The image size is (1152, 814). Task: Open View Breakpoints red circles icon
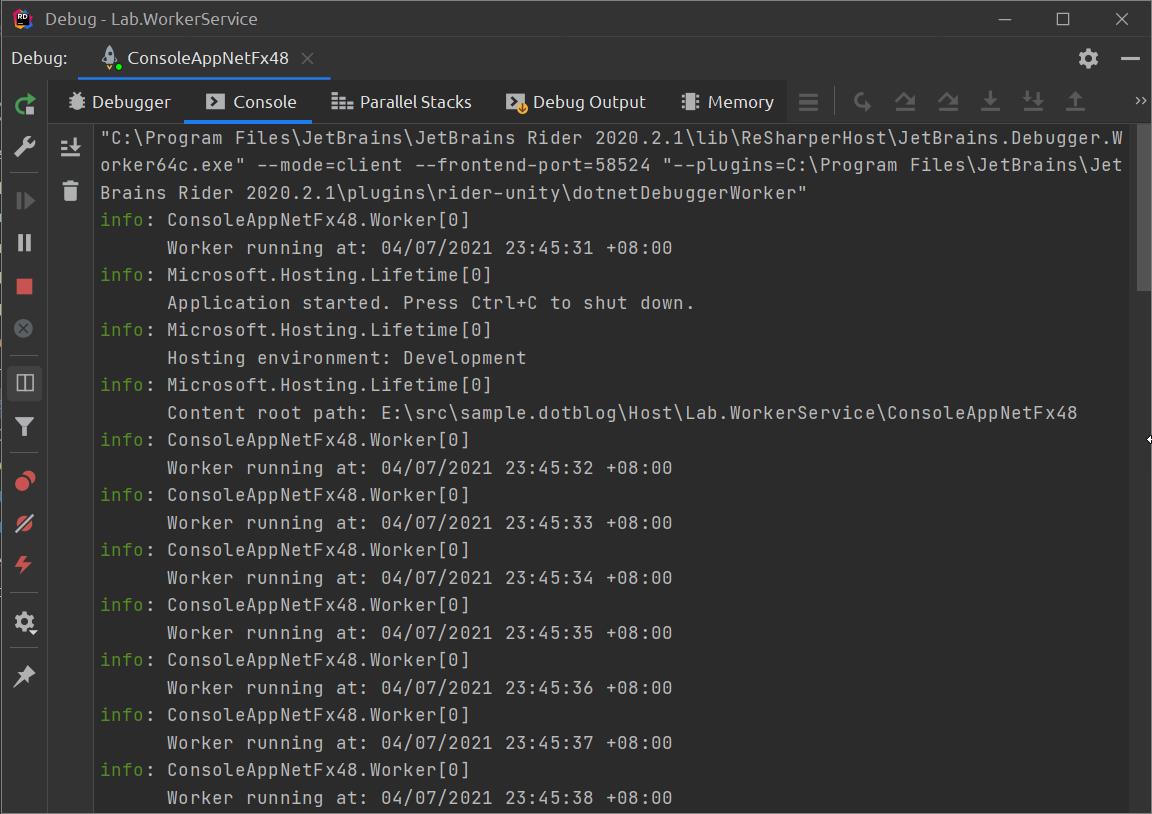click(24, 481)
